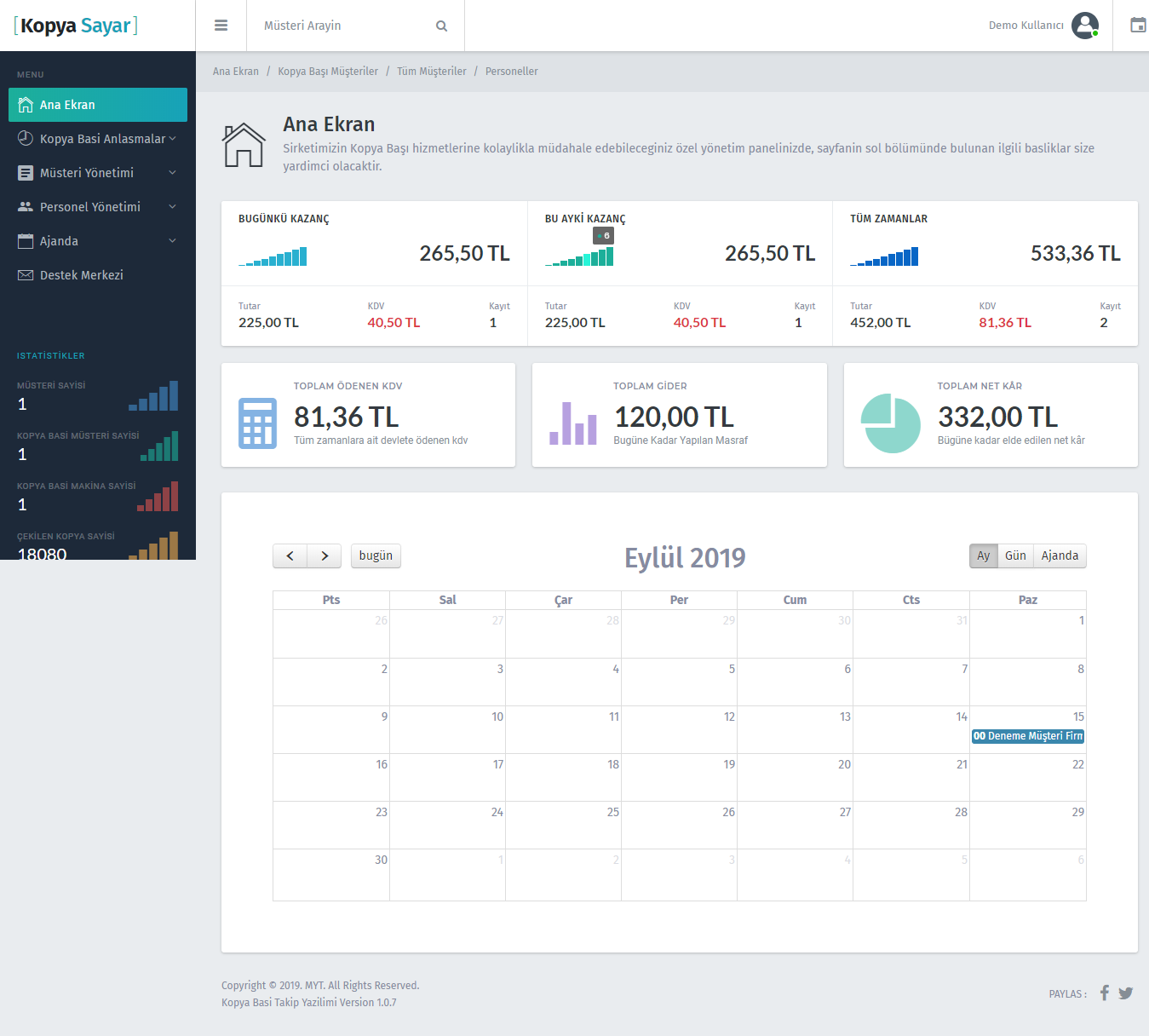Click the Twitter icon in footer

(1125, 993)
